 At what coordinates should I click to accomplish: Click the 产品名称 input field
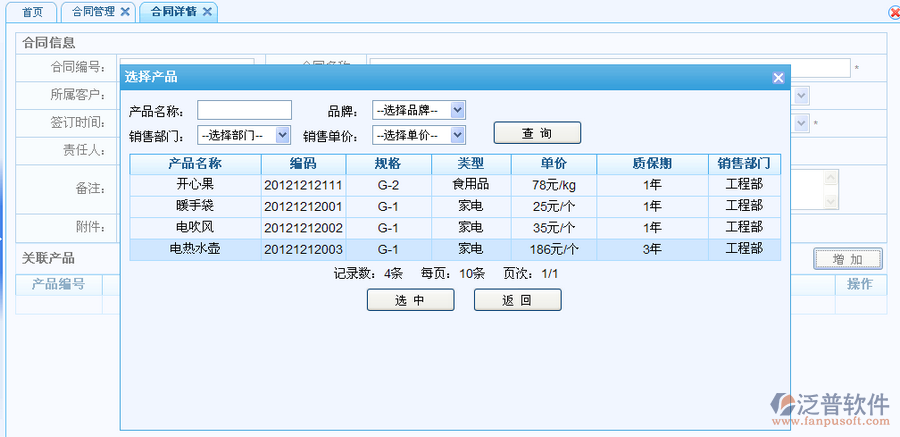coord(244,110)
